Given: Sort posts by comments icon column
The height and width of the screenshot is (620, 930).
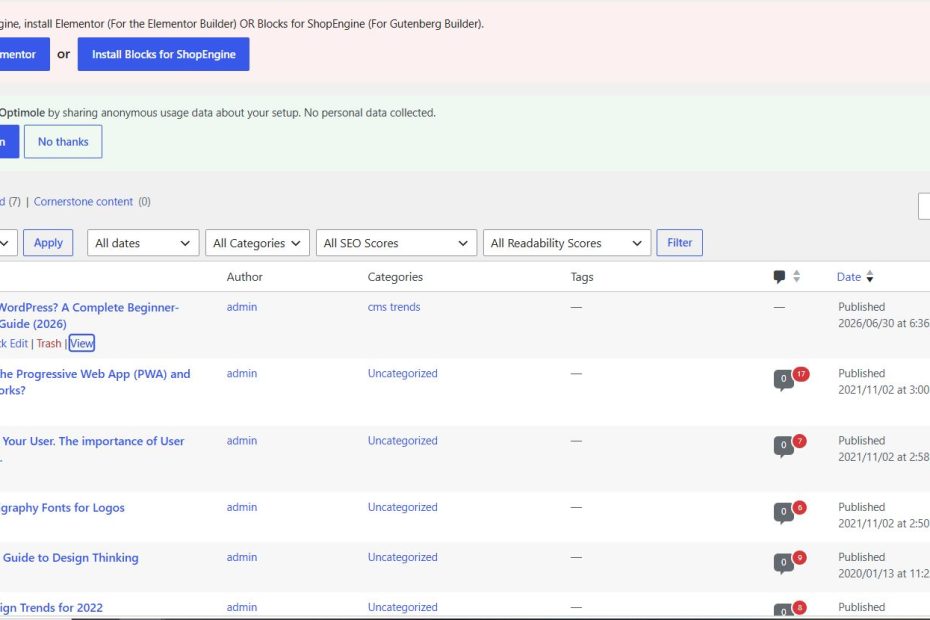Looking at the screenshot, I should point(779,276).
